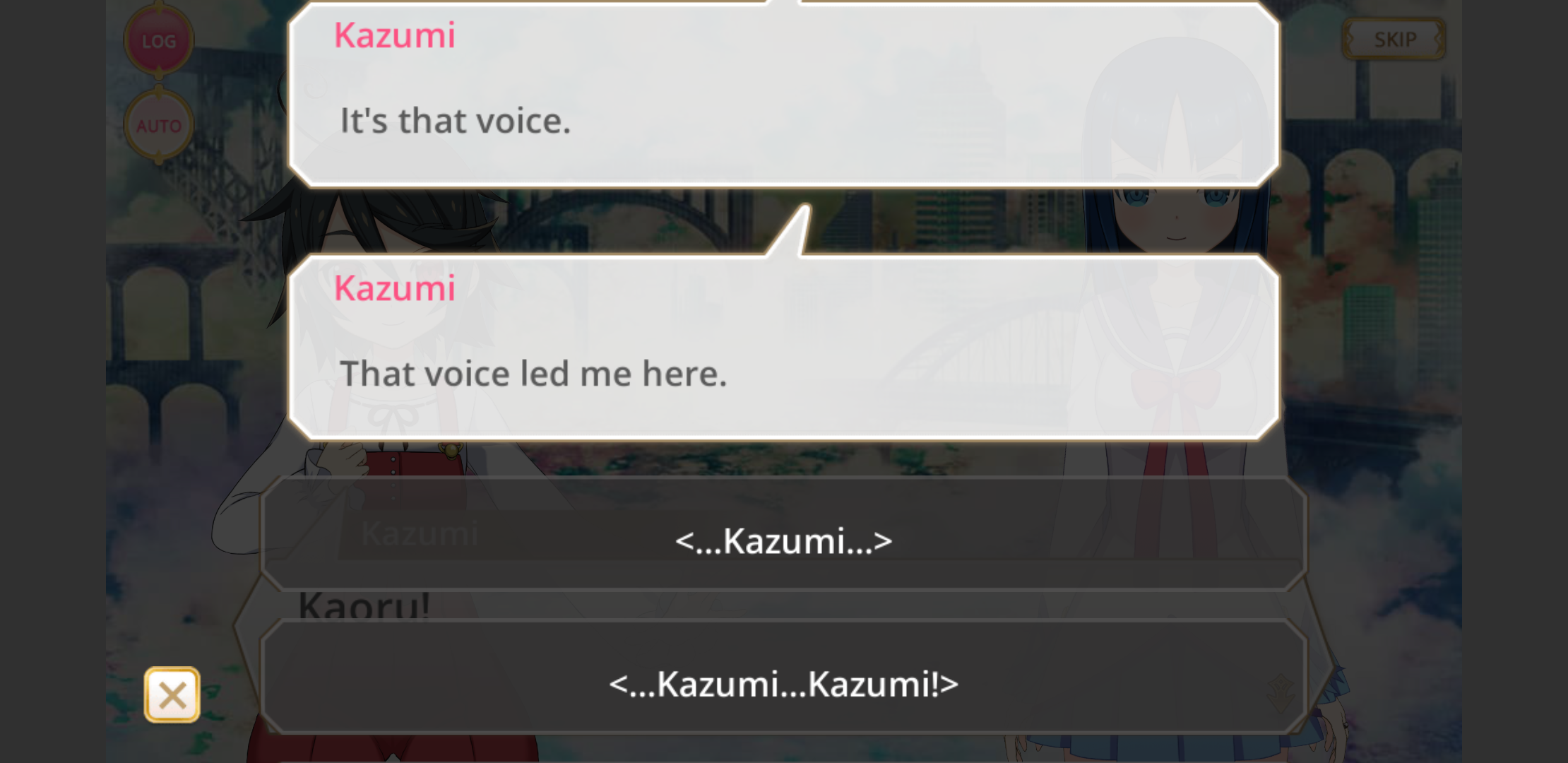This screenshot has height=763, width=1568.
Task: Tap the dimmed Kazumi nameplate behind choices
Action: click(x=420, y=533)
